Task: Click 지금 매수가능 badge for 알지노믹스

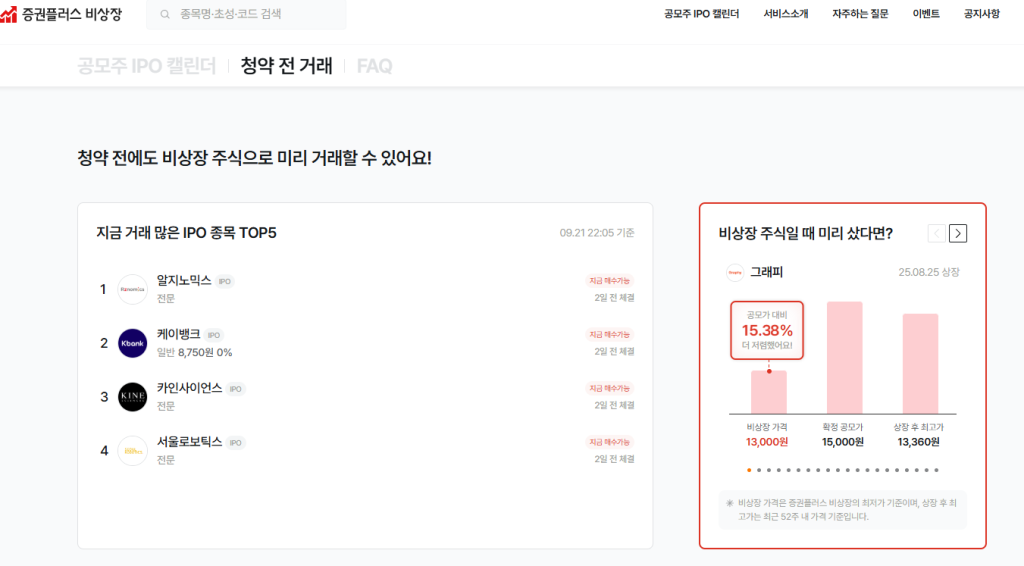Action: 609,281
